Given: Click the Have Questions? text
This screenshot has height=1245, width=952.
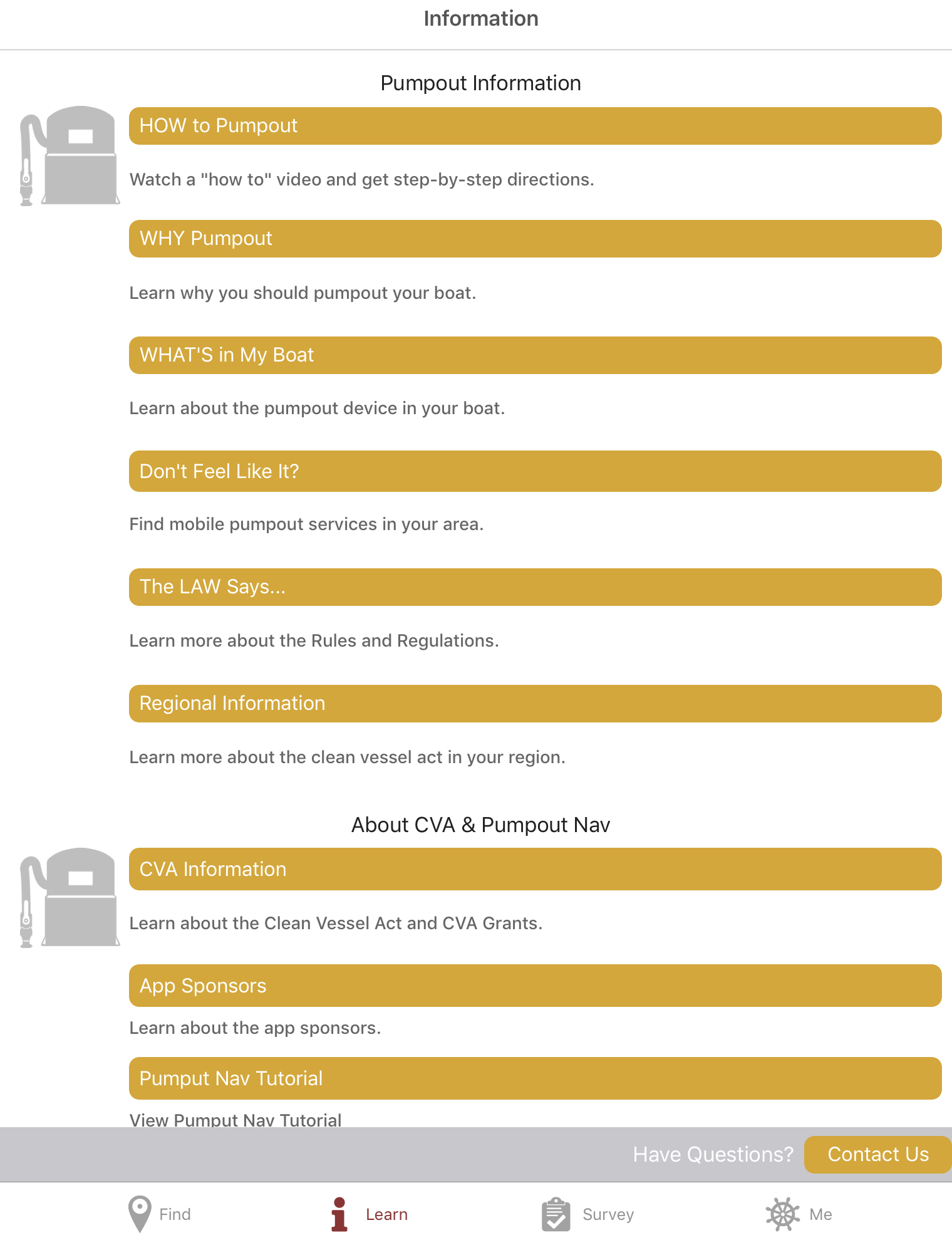Looking at the screenshot, I should click(713, 1154).
